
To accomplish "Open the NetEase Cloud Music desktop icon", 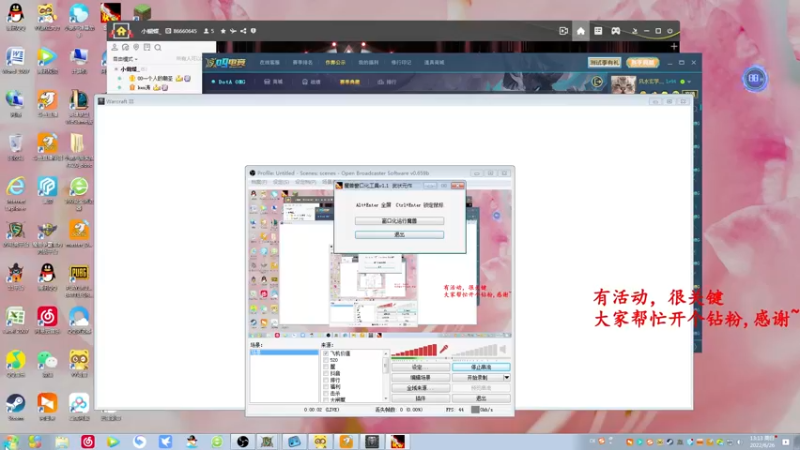I will pyautogui.click(x=47, y=320).
